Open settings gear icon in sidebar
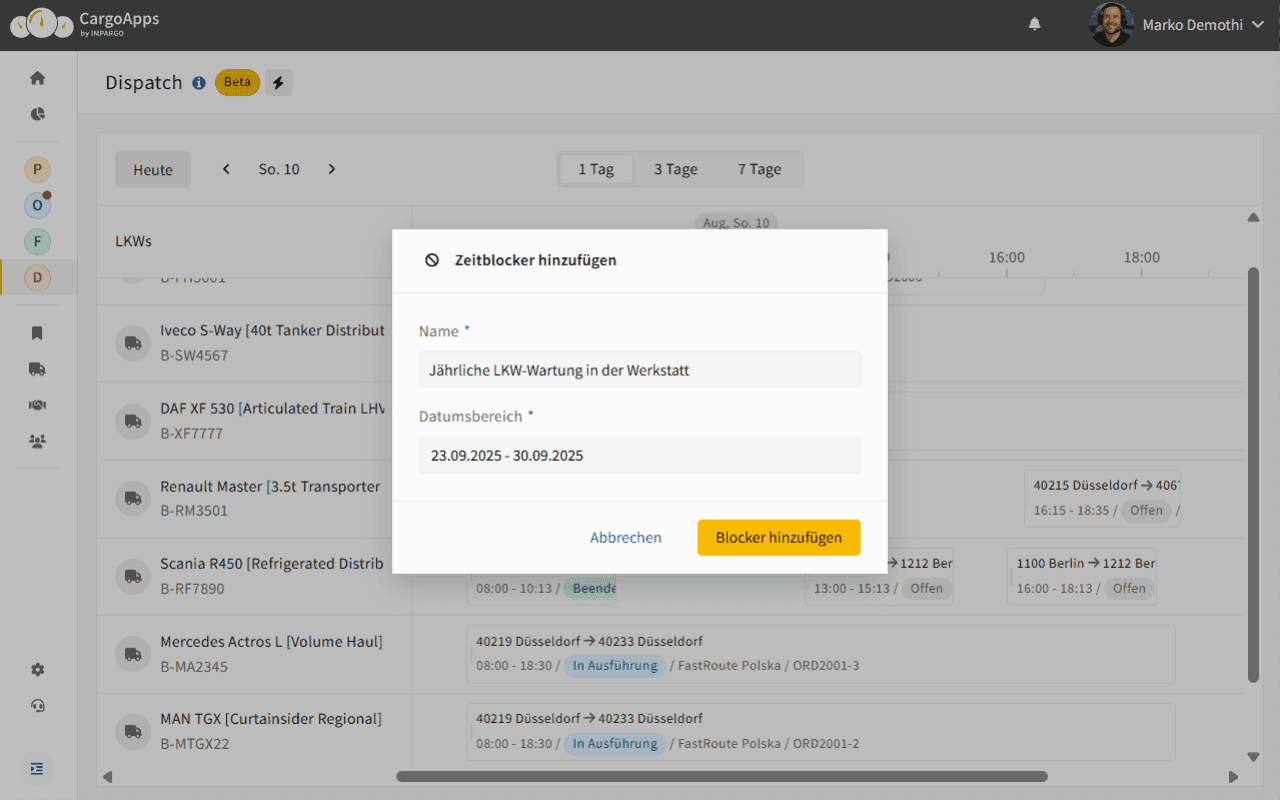 38,670
